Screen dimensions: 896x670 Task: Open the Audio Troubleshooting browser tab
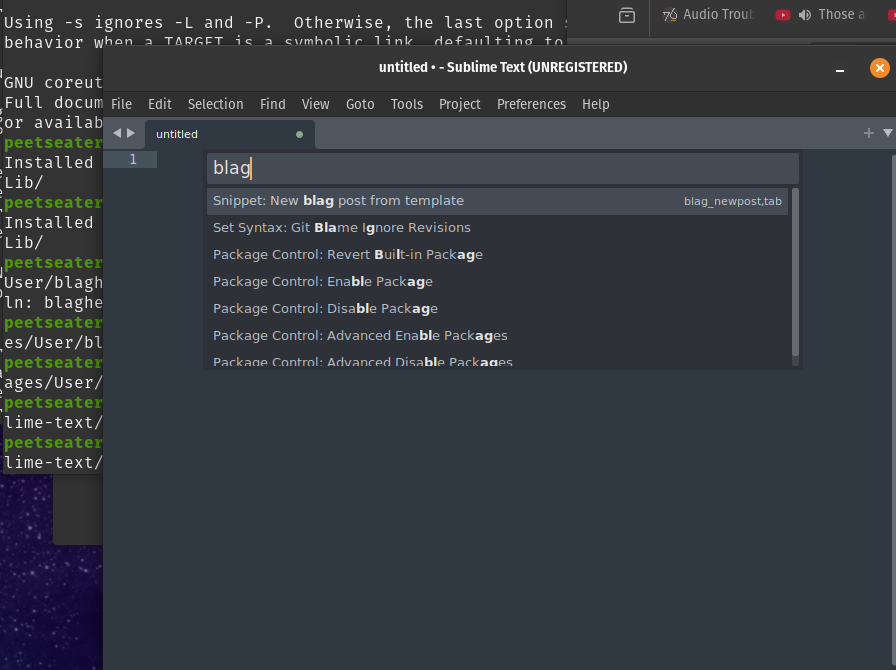(709, 14)
